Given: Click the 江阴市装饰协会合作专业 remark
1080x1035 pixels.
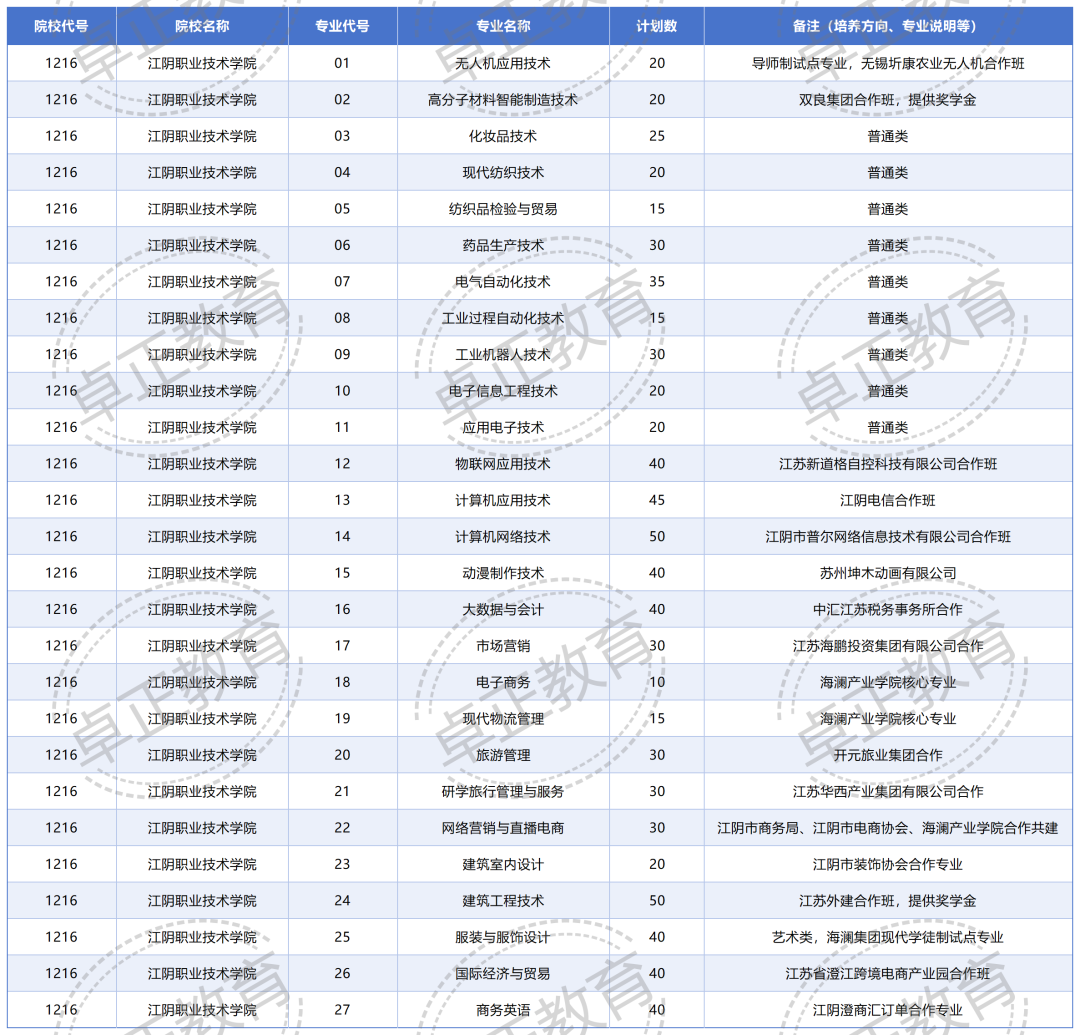Looking at the screenshot, I should [x=888, y=865].
